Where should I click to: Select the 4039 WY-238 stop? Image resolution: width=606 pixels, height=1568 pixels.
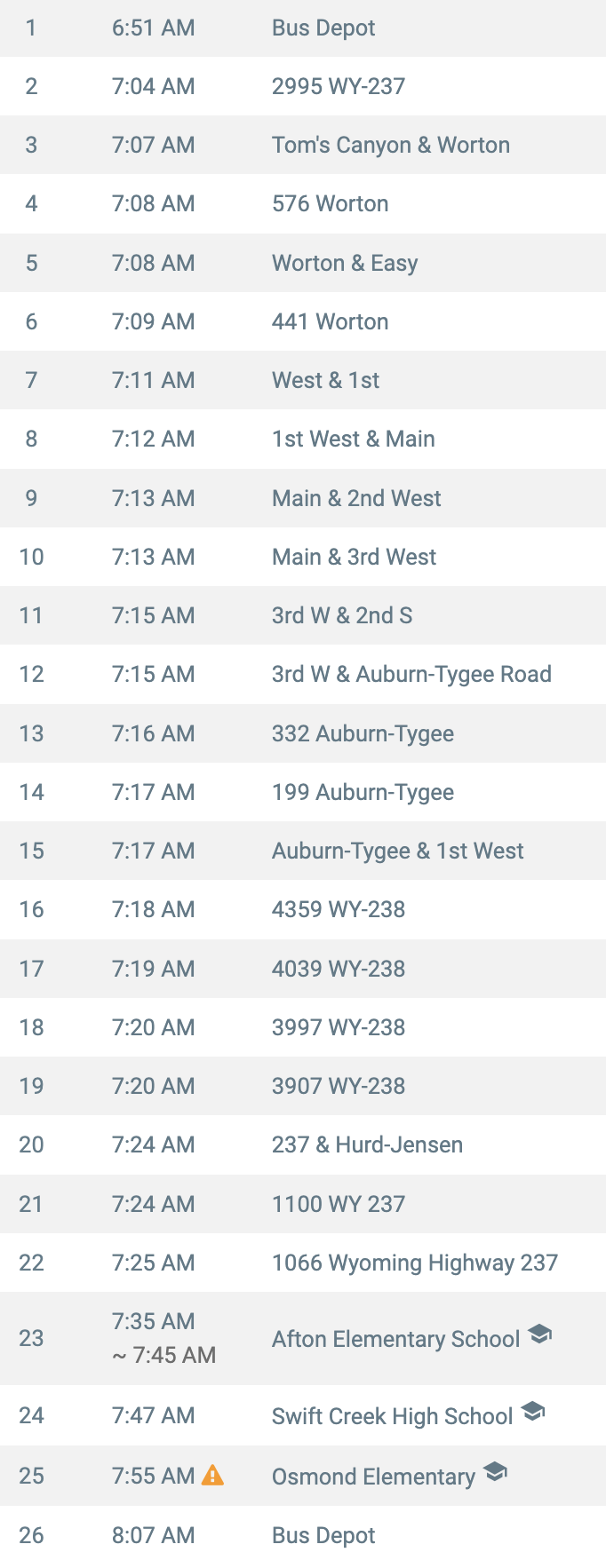[303, 969]
